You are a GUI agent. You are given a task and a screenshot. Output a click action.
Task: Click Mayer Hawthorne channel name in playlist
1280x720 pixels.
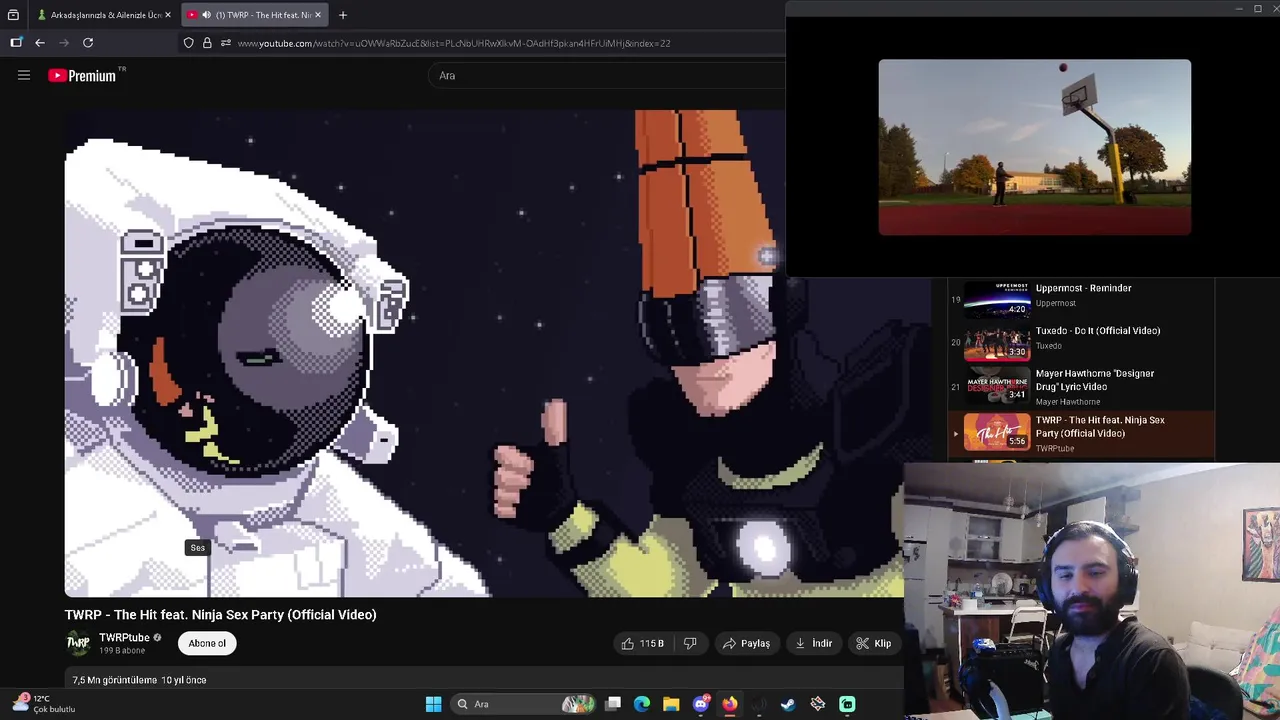point(1068,402)
